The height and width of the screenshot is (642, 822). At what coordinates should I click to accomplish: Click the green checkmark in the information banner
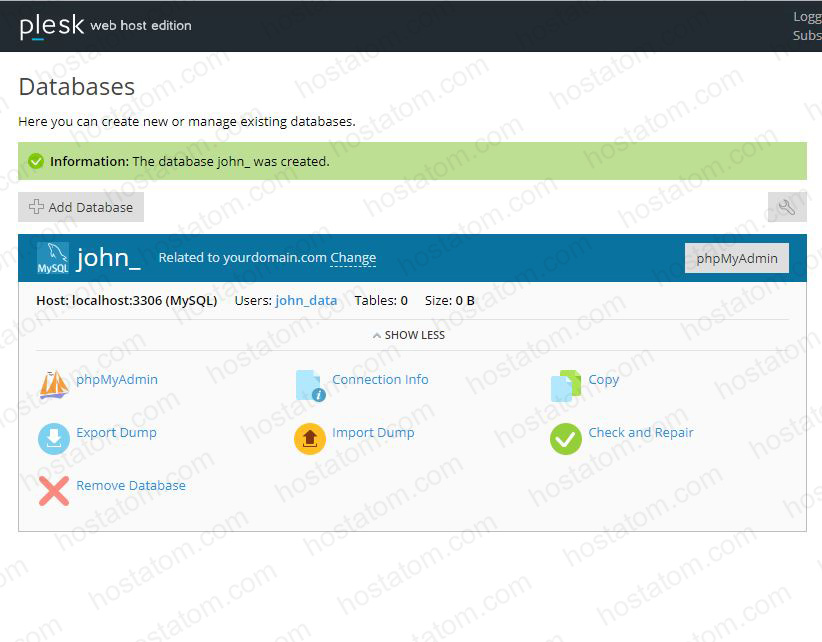point(36,161)
